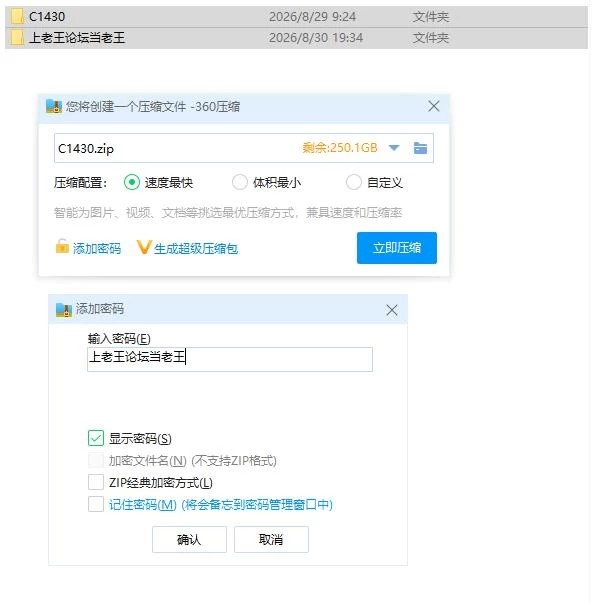Click the V icon for super archive
596x603 pixels.
pyautogui.click(x=144, y=247)
